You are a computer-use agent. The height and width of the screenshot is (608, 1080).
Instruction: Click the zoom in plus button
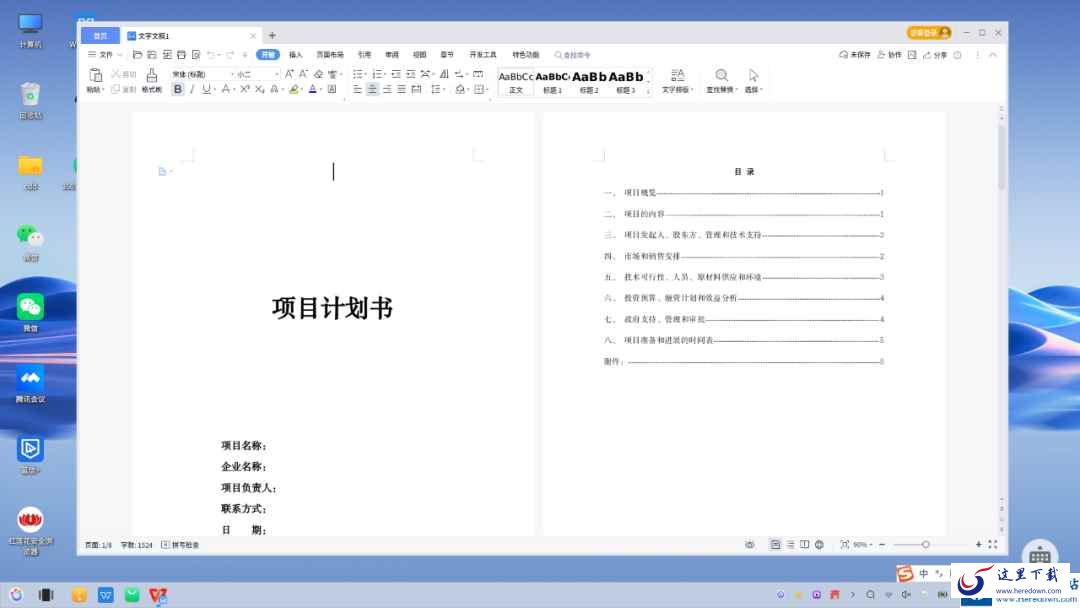pos(978,545)
